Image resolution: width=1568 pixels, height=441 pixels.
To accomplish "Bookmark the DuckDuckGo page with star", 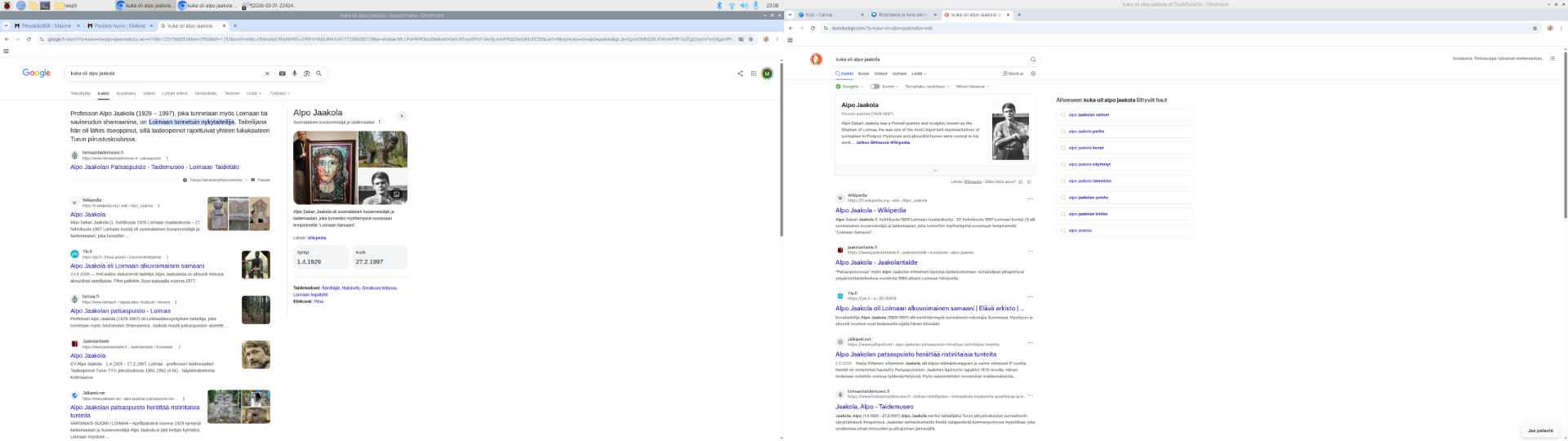I will tap(1535, 28).
